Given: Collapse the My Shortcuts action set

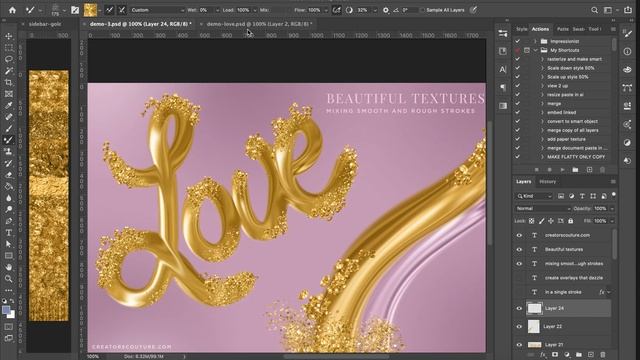Looking at the screenshot, I should coord(536,50).
